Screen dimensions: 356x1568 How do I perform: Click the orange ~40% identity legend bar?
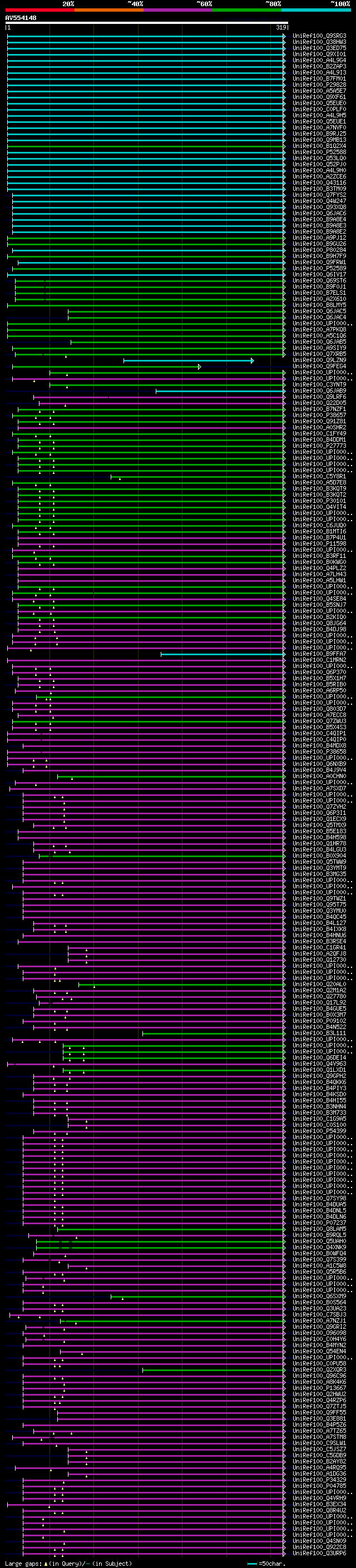click(109, 10)
